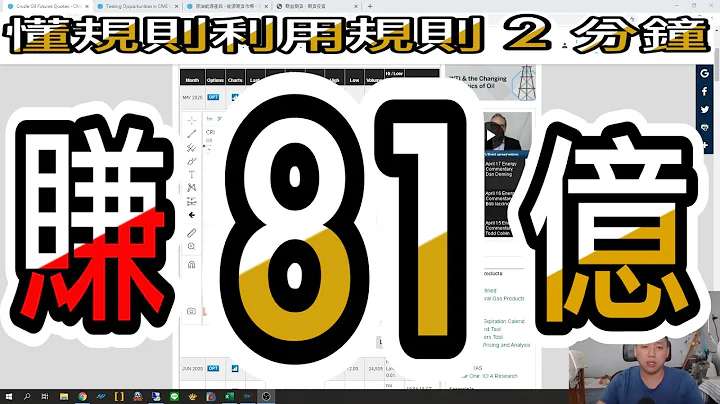Close the Crude Oil Futures Quotes tab

pyautogui.click(x=87, y=6)
